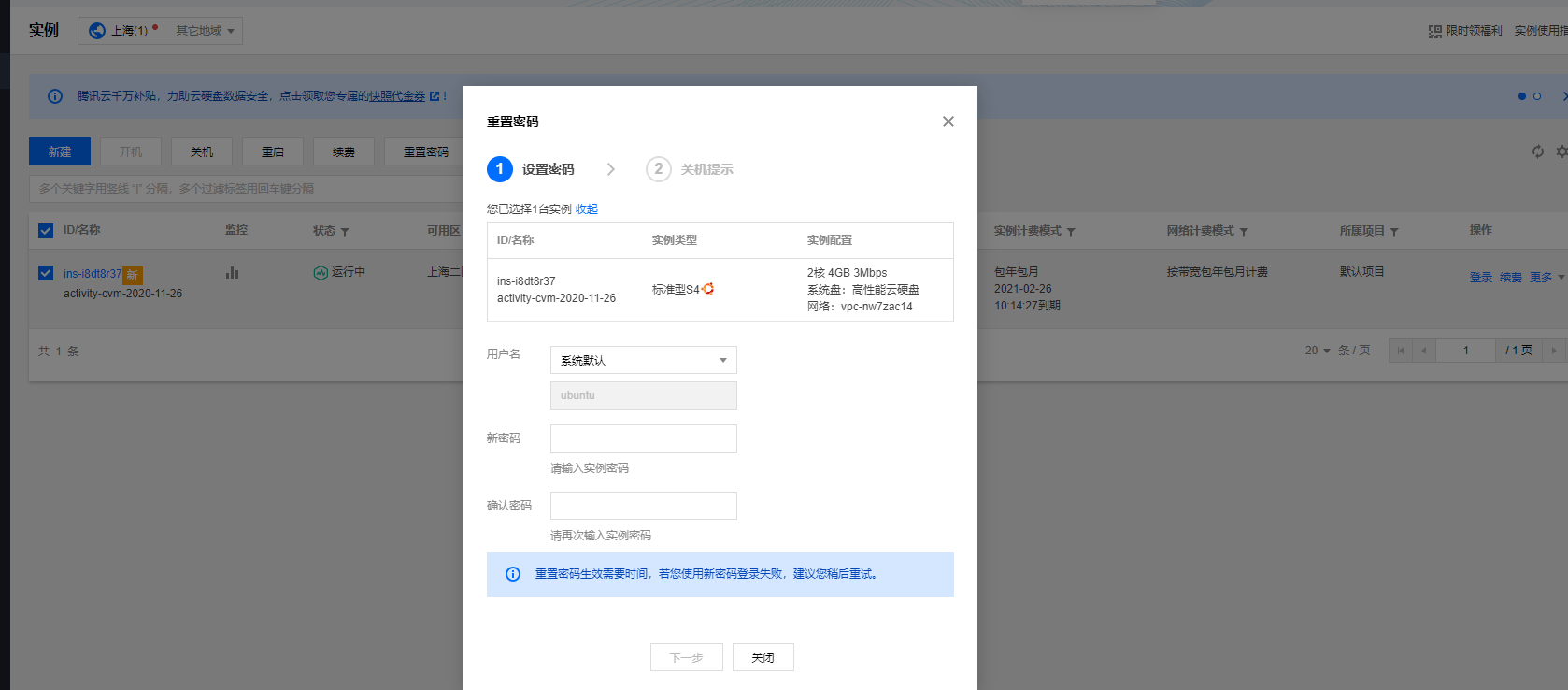
Task: Expand the 其它地域 region dropdown
Action: (205, 31)
